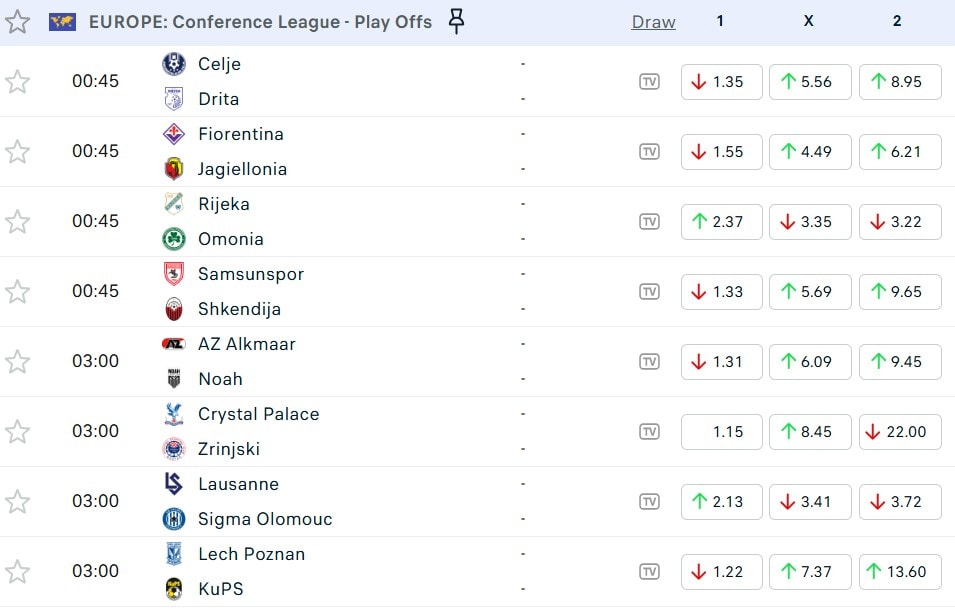The width and height of the screenshot is (955, 613).
Task: Select home win odds 1.35 for Celje
Action: (721, 82)
